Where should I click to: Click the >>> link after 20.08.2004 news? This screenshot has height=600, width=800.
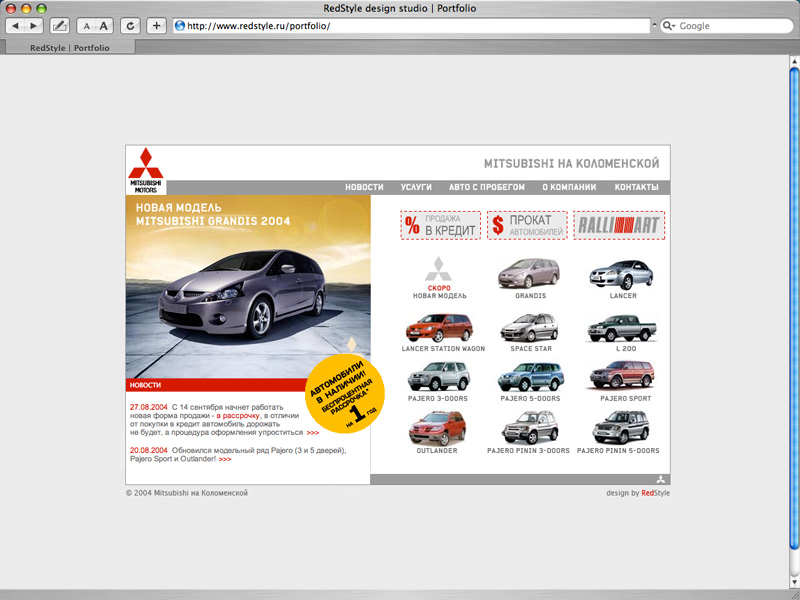[224, 459]
